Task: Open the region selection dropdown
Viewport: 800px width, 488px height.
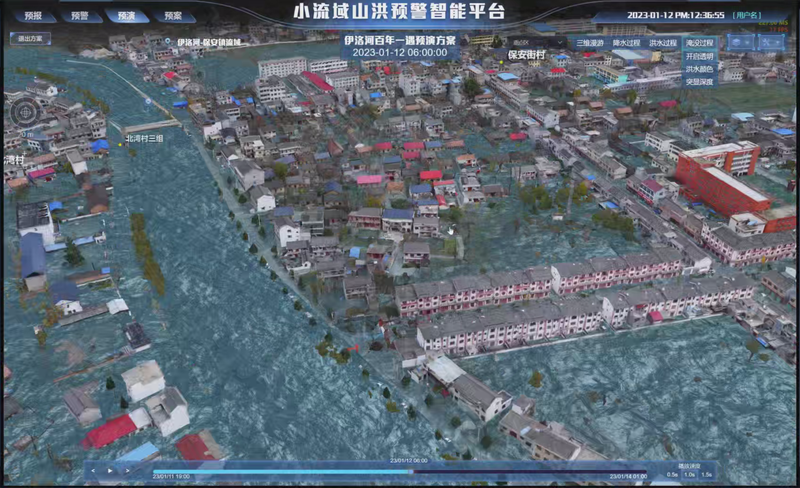Action: [x=537, y=43]
